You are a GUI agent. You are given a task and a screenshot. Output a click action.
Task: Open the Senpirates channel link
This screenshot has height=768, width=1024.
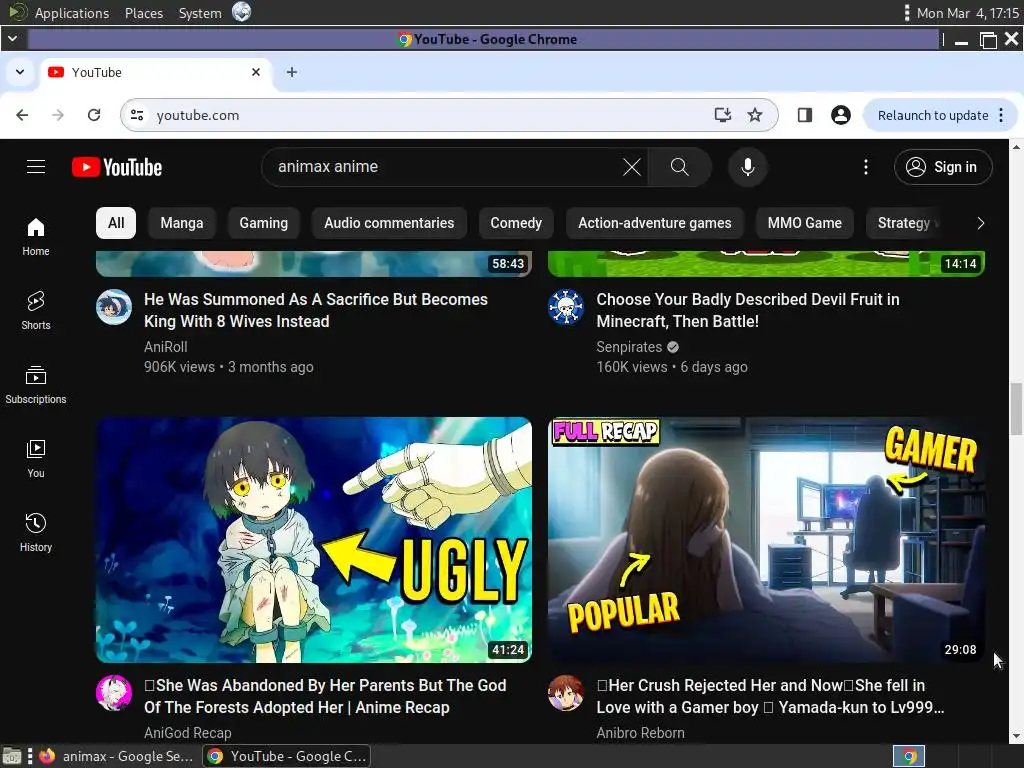pos(629,347)
